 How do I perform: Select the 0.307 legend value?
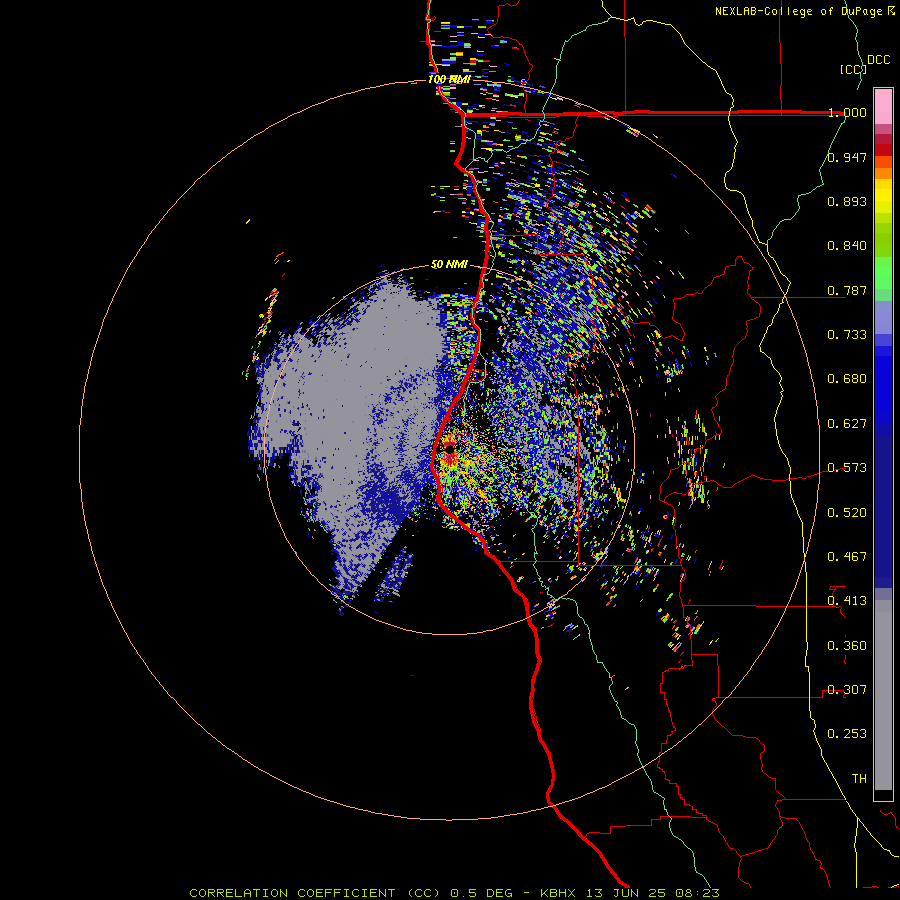847,690
